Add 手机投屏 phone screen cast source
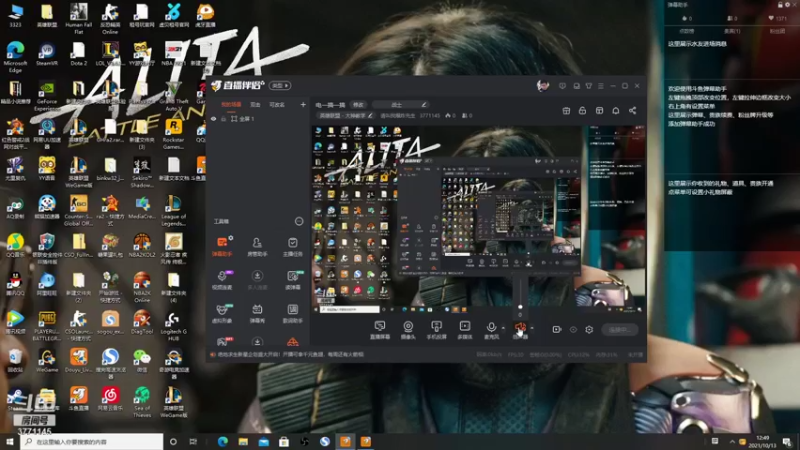800x450 pixels. tap(436, 330)
